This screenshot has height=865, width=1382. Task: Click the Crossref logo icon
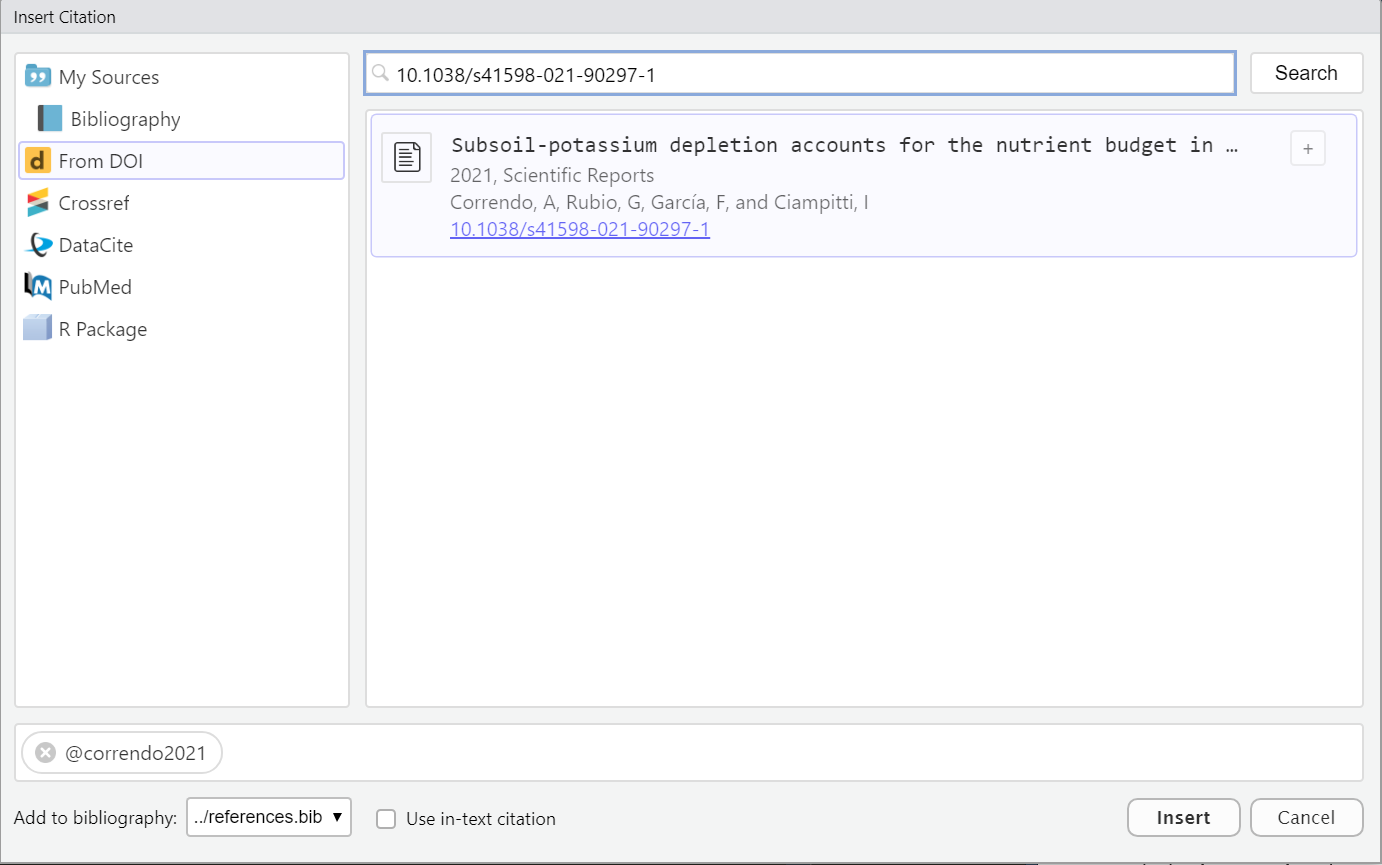tap(38, 203)
